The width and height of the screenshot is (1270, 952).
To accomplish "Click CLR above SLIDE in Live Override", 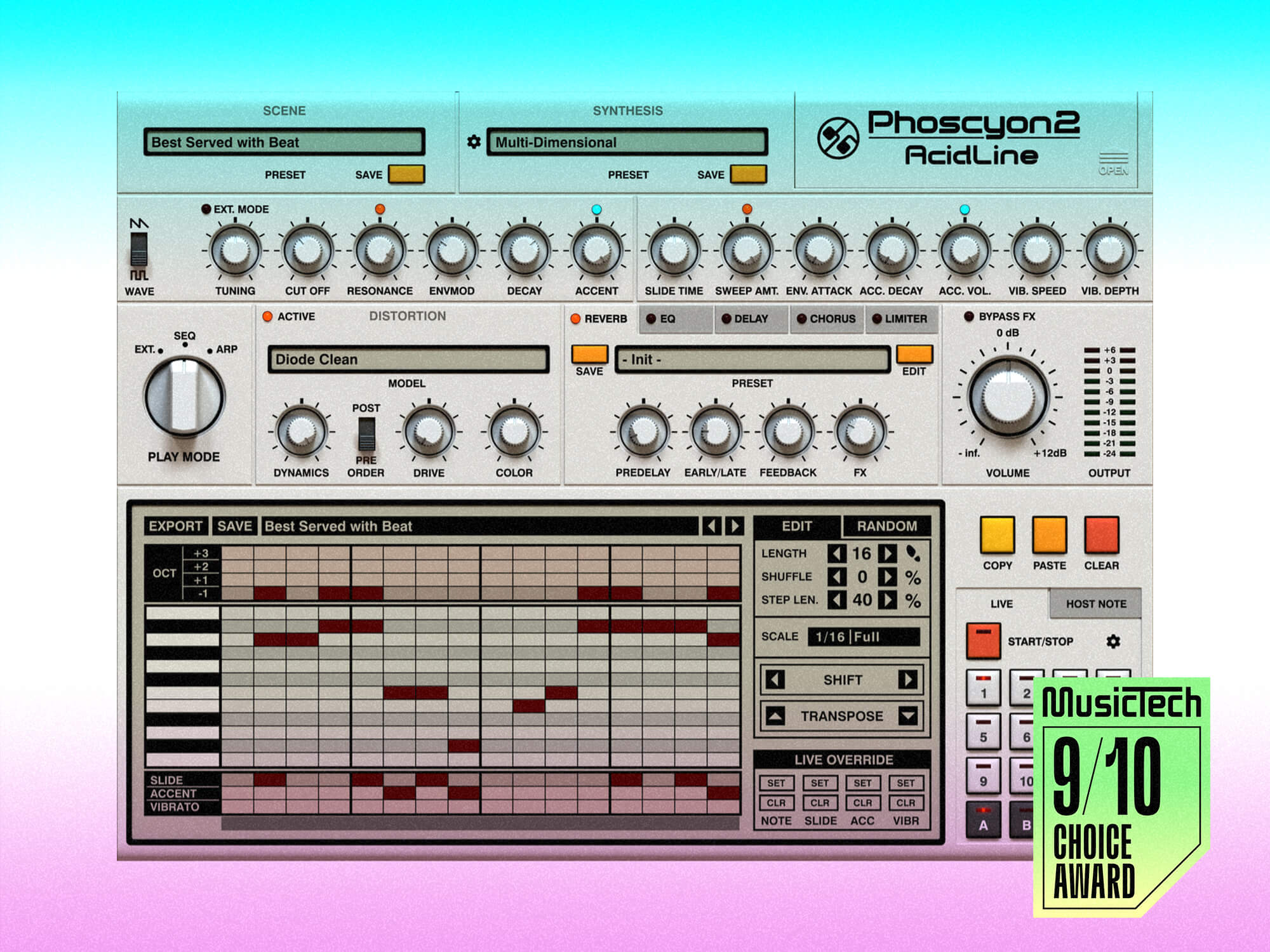I will [819, 803].
